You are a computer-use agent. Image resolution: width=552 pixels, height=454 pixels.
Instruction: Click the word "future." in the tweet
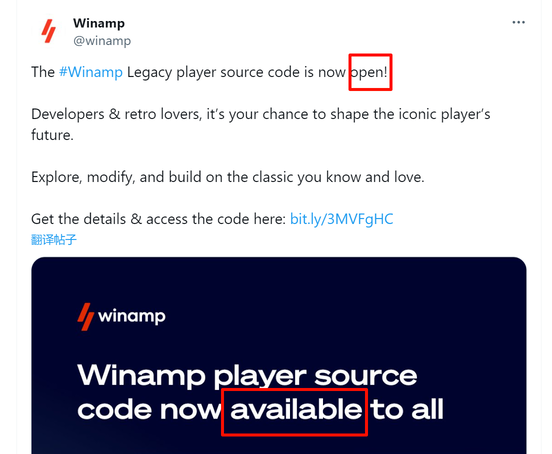point(52,135)
